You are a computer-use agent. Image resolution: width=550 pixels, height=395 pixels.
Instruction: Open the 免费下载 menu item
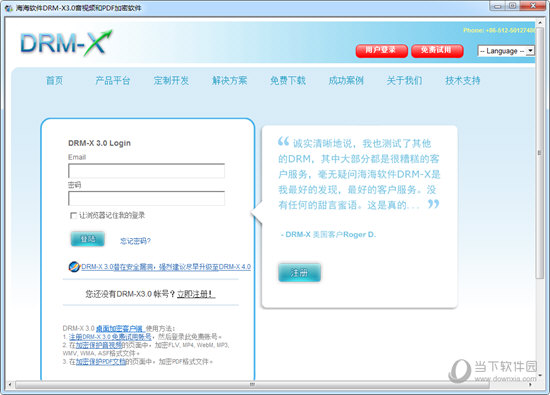click(288, 81)
